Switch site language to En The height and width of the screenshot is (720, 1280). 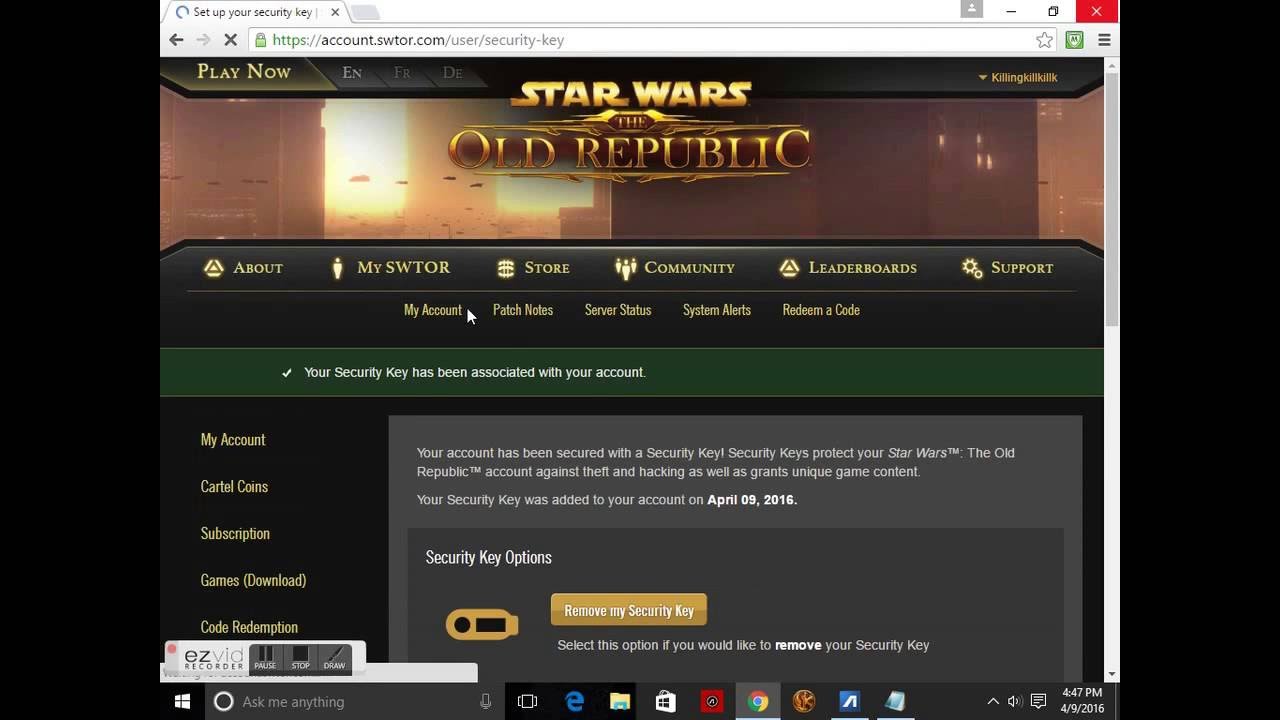point(352,72)
